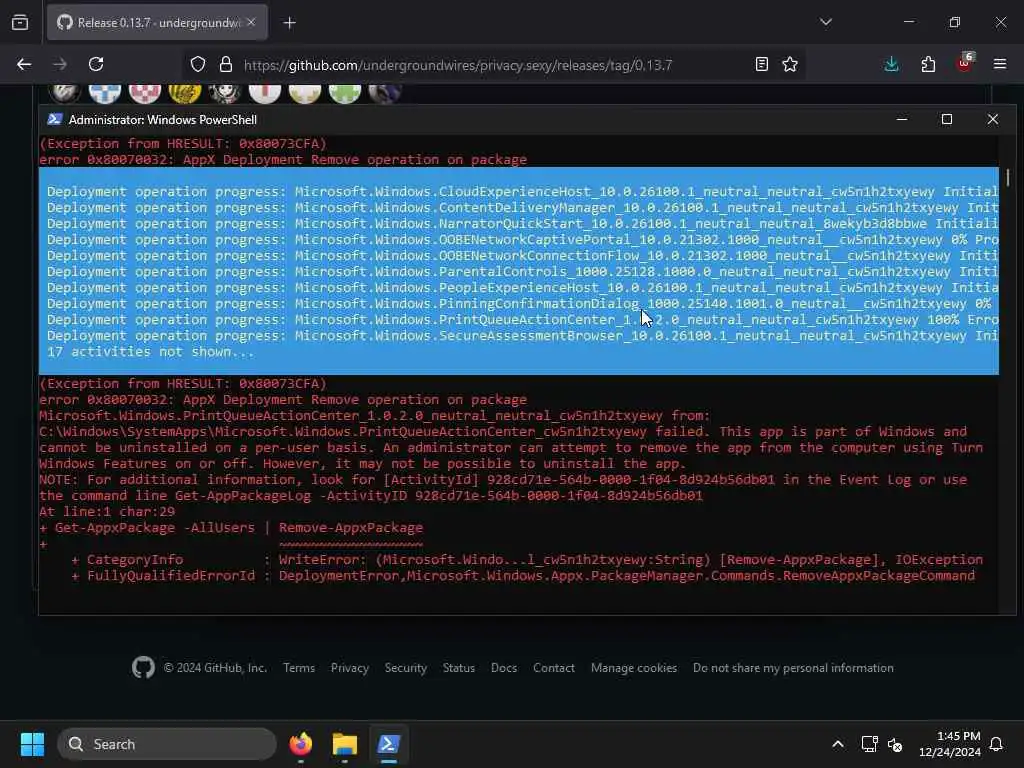Click the network display tray icon

point(869,744)
